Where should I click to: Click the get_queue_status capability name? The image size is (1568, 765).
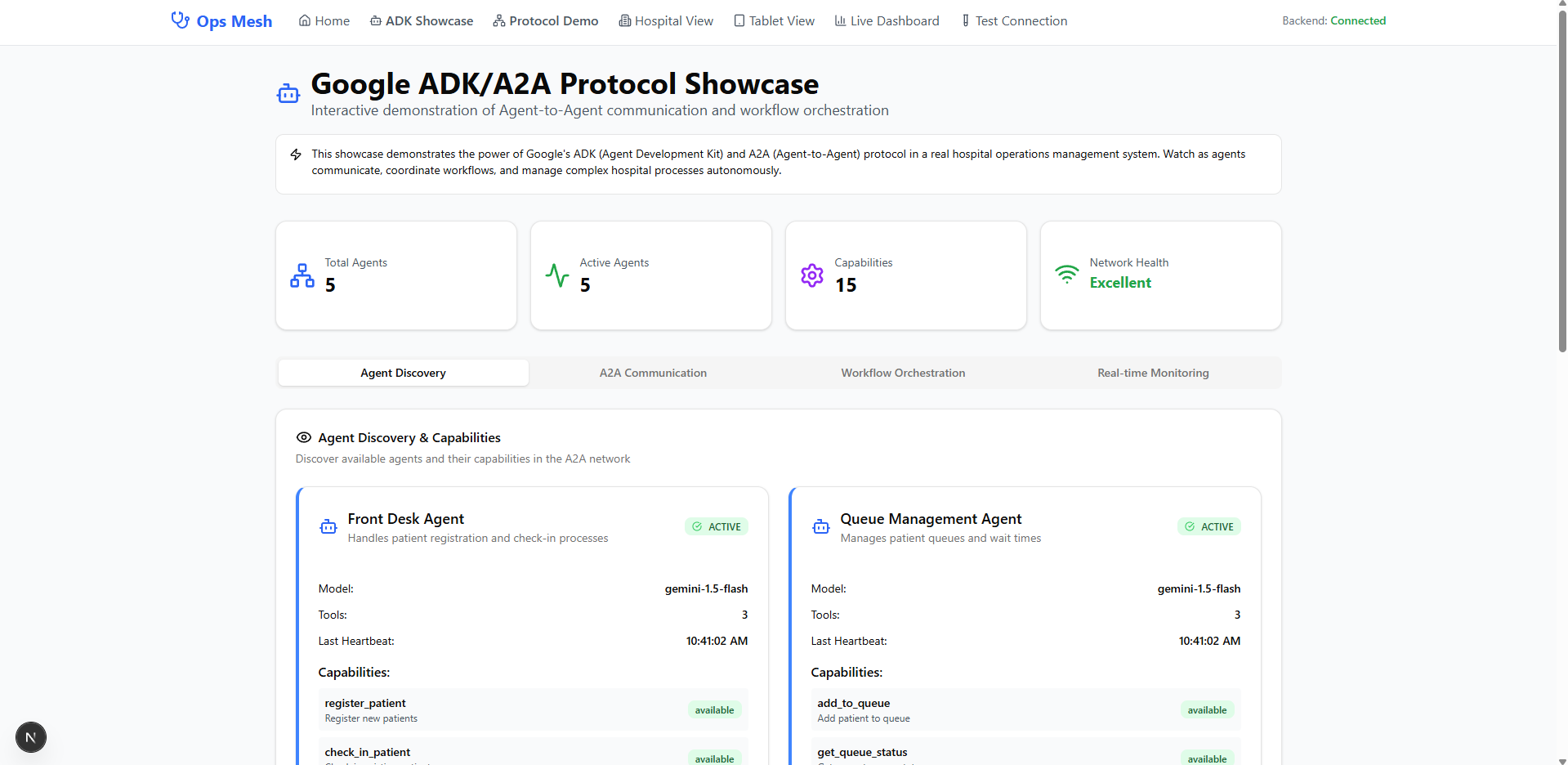(862, 752)
